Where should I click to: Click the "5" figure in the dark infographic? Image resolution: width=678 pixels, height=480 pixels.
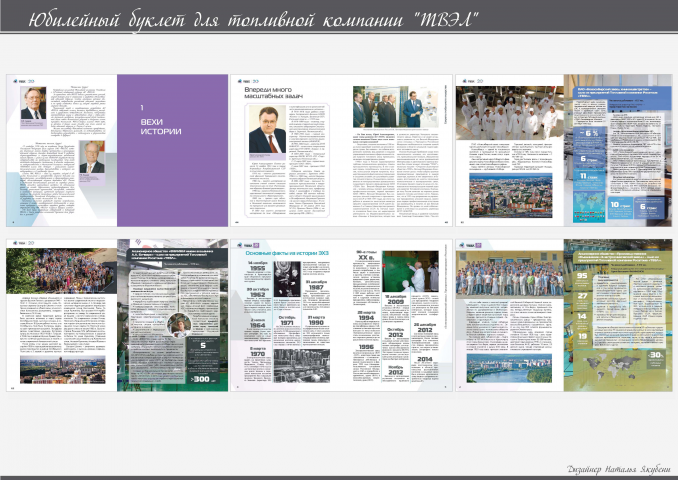(x=203, y=345)
